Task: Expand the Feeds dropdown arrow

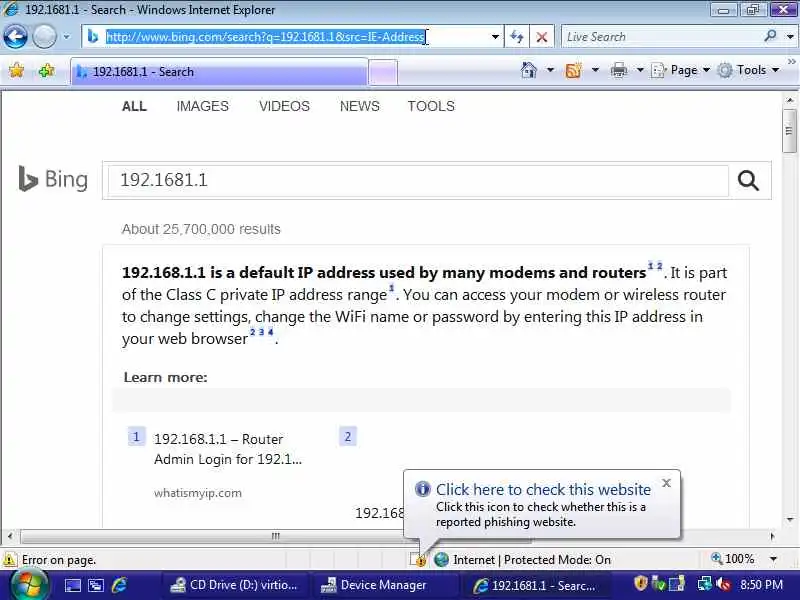Action: tap(595, 70)
